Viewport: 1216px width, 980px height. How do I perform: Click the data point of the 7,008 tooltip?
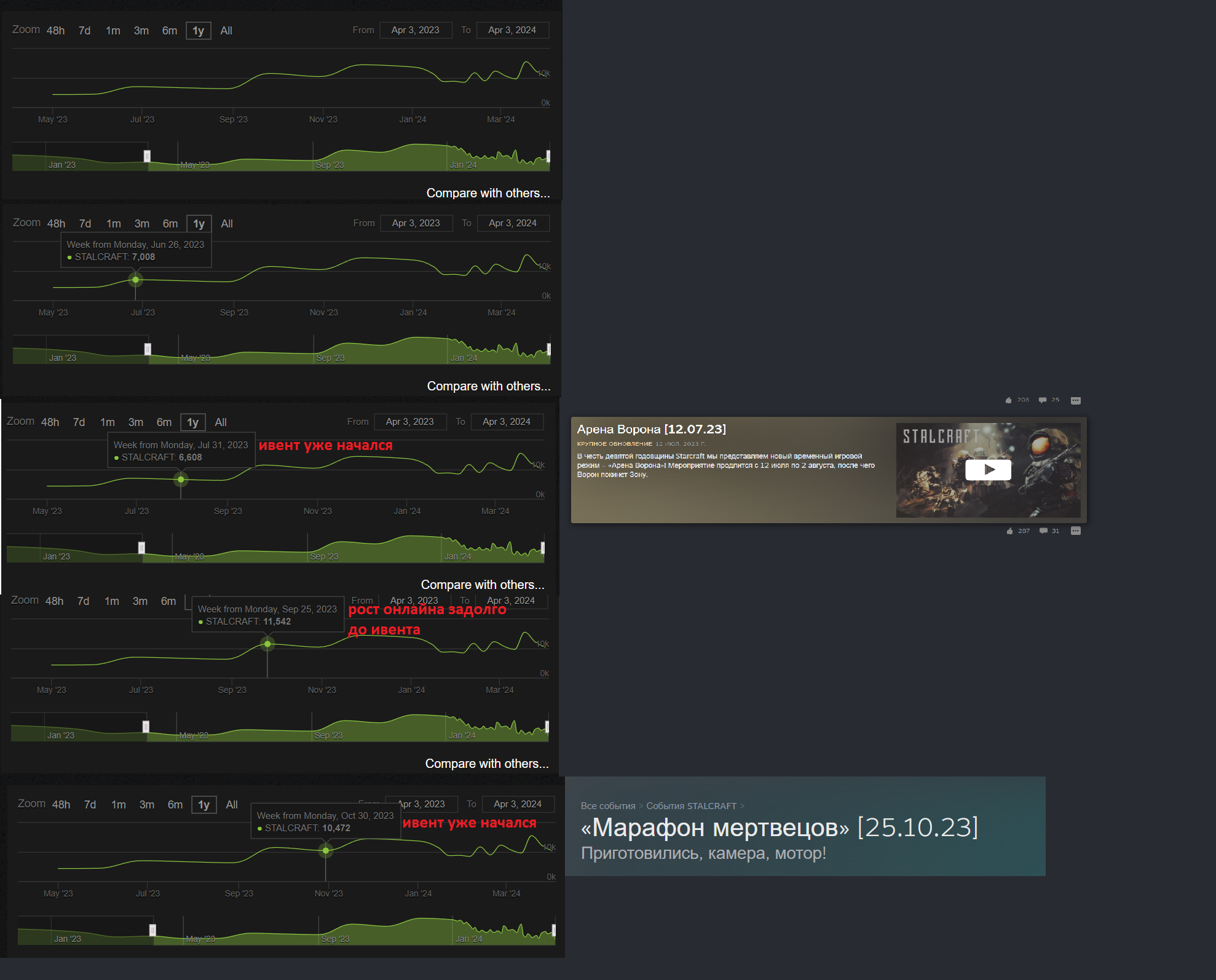(x=135, y=280)
